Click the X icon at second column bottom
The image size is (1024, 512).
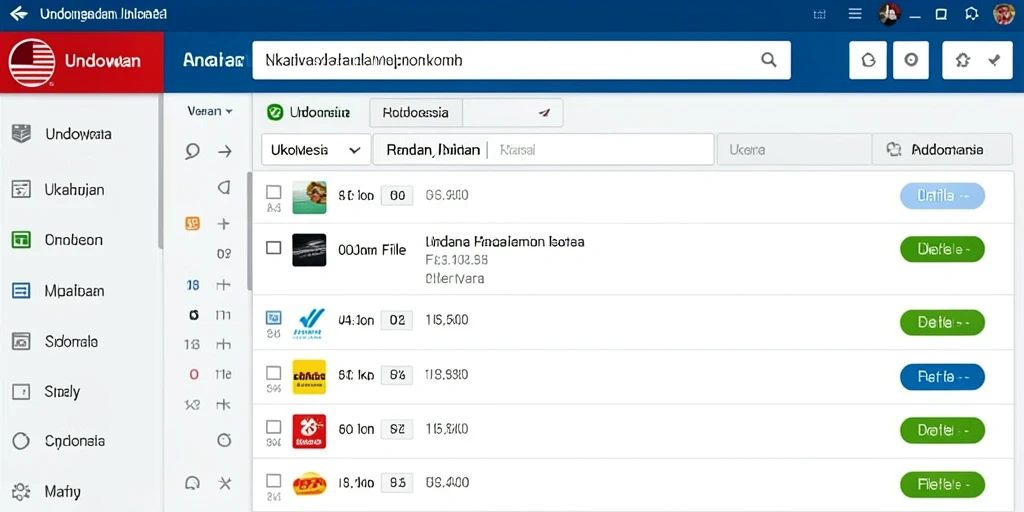(225, 483)
